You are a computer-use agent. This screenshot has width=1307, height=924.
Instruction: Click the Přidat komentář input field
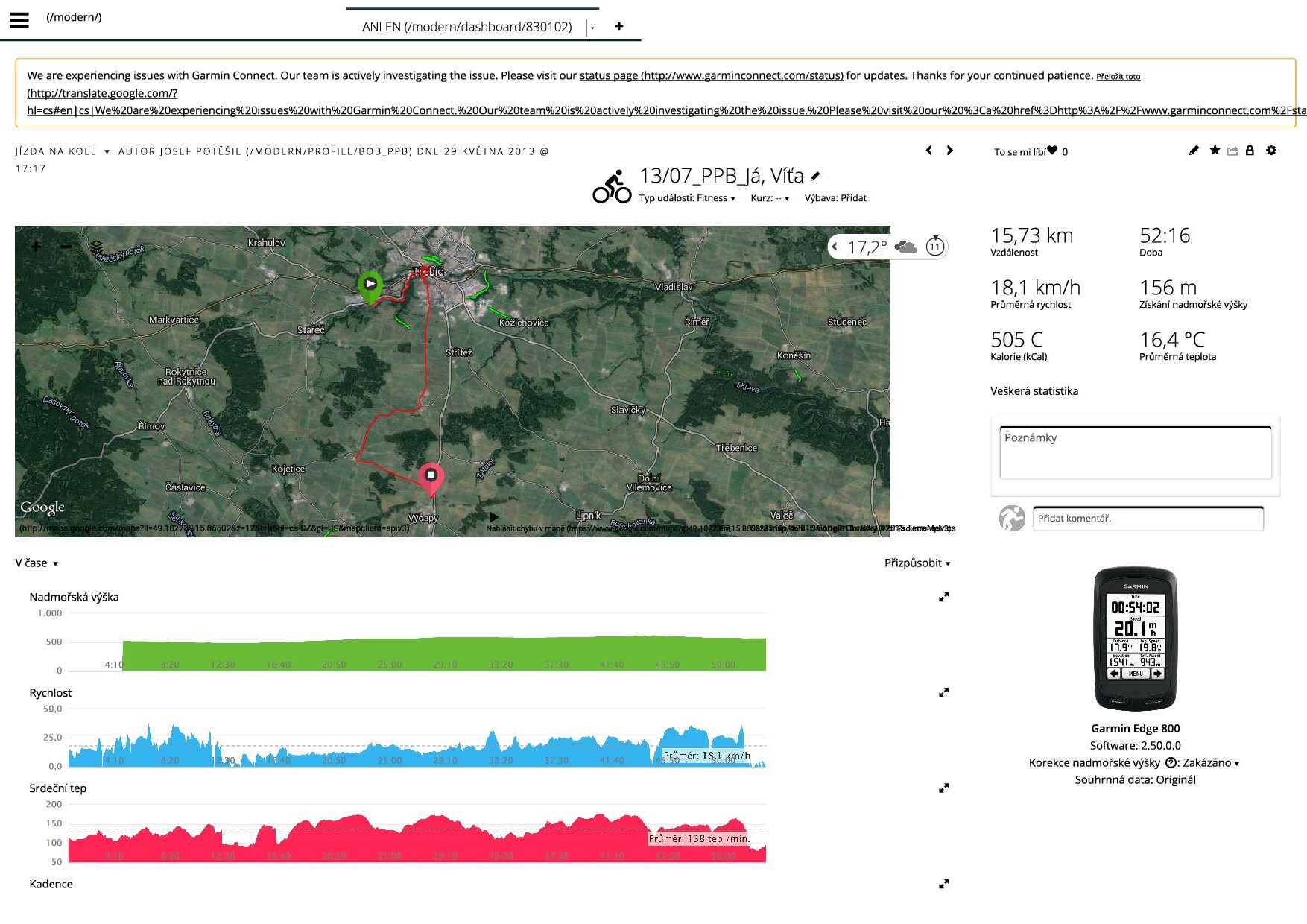(1148, 519)
